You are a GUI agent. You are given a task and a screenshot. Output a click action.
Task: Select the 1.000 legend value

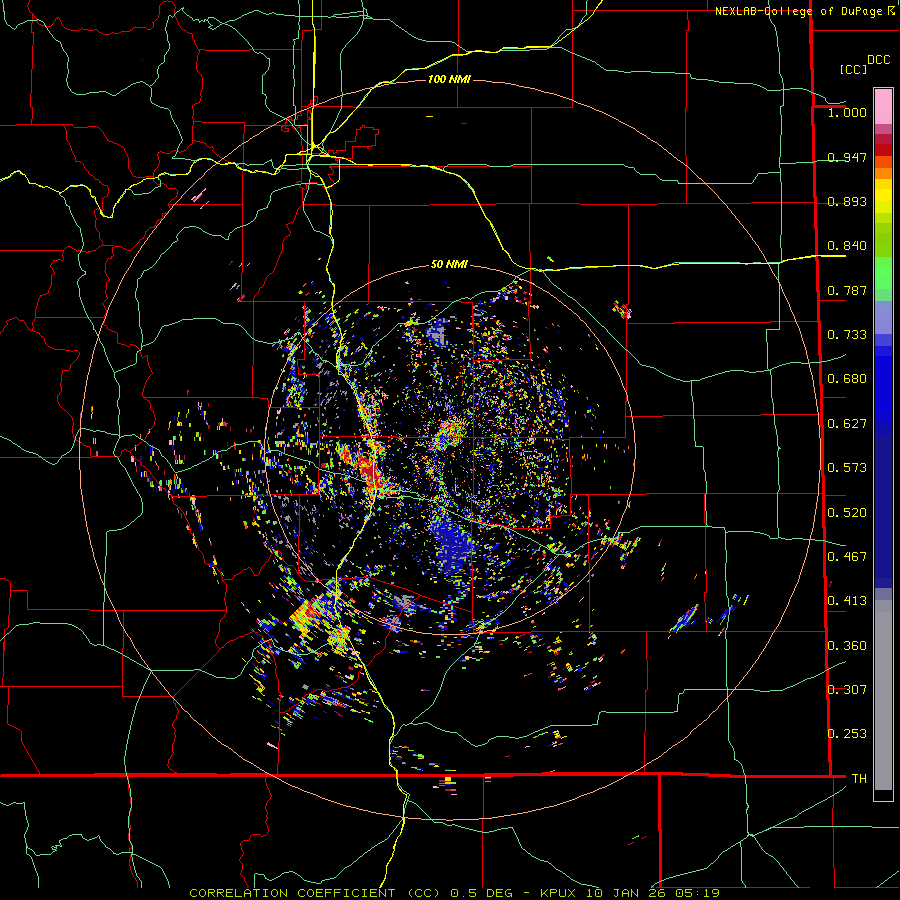847,112
